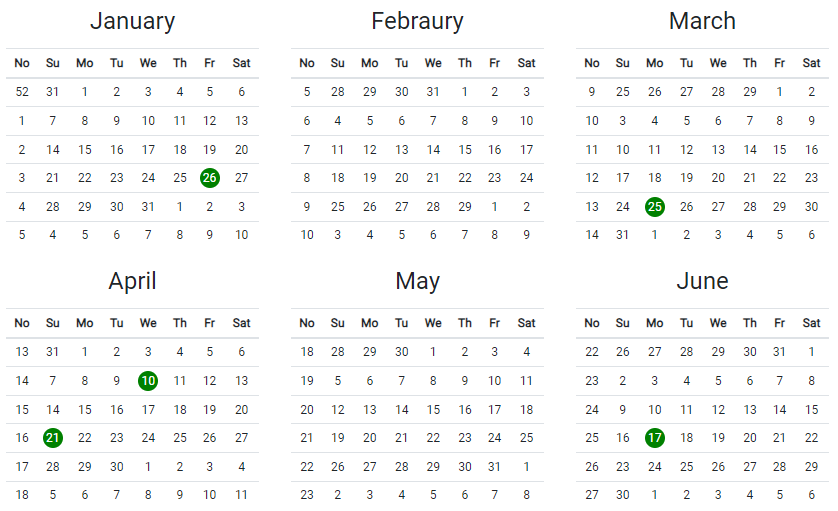Click the April month heading
Image resolution: width=838 pixels, height=511 pixels.
[132, 281]
